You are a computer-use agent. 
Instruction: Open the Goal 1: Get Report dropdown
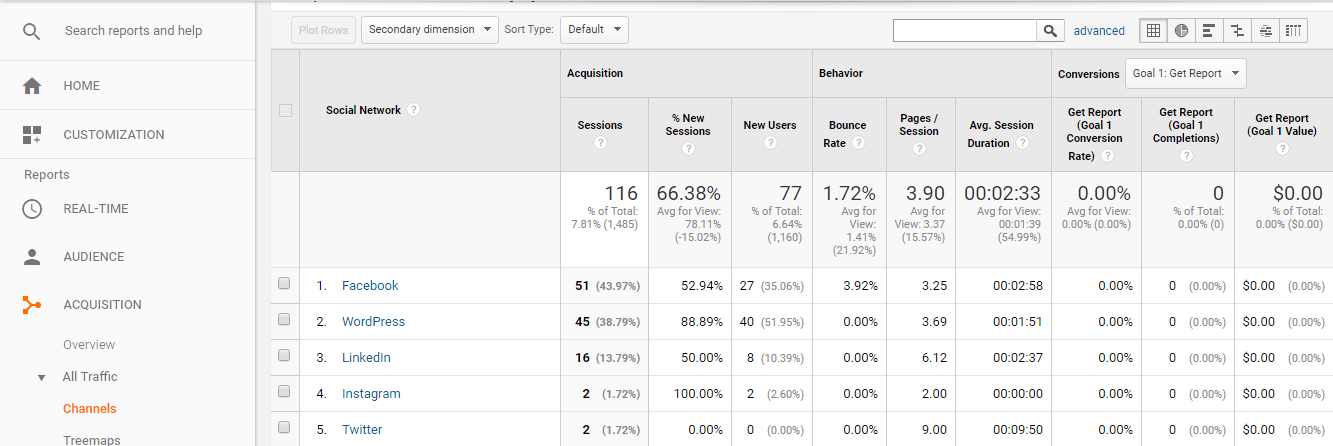[x=1186, y=73]
